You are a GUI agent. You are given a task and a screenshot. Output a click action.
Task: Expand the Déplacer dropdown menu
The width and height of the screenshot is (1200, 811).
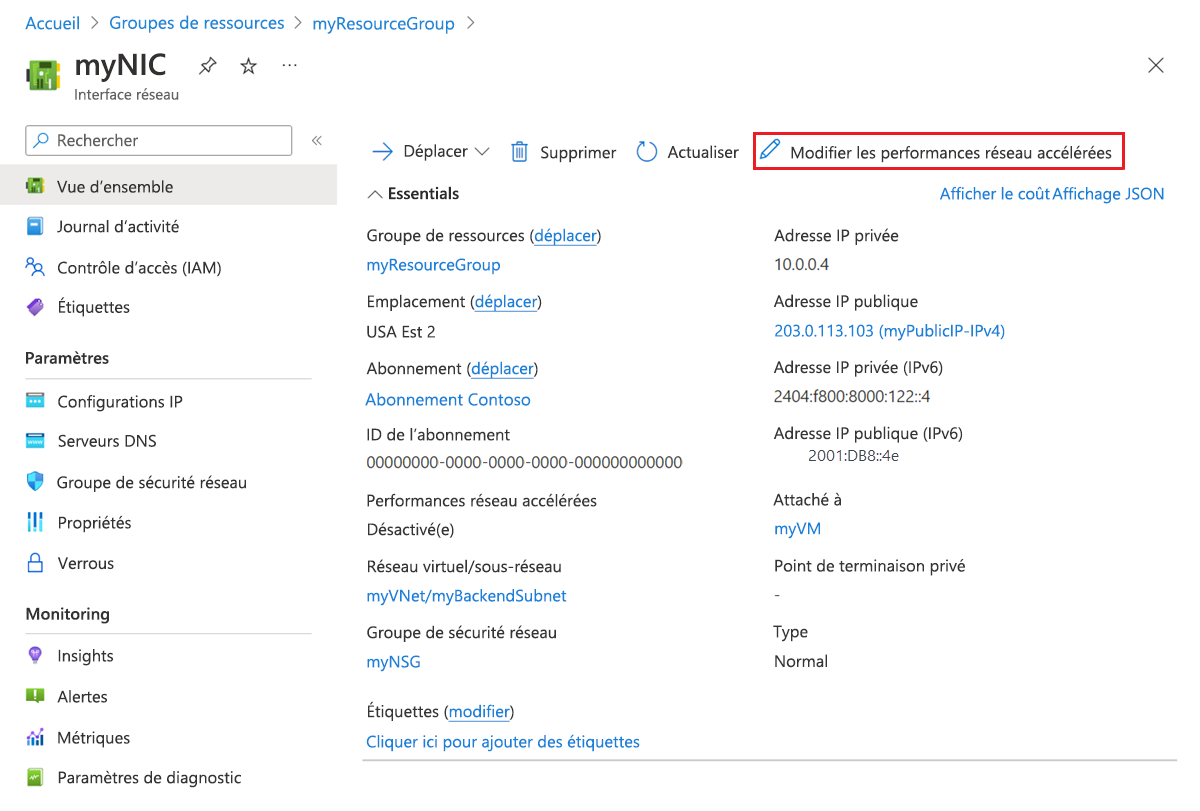click(x=482, y=152)
